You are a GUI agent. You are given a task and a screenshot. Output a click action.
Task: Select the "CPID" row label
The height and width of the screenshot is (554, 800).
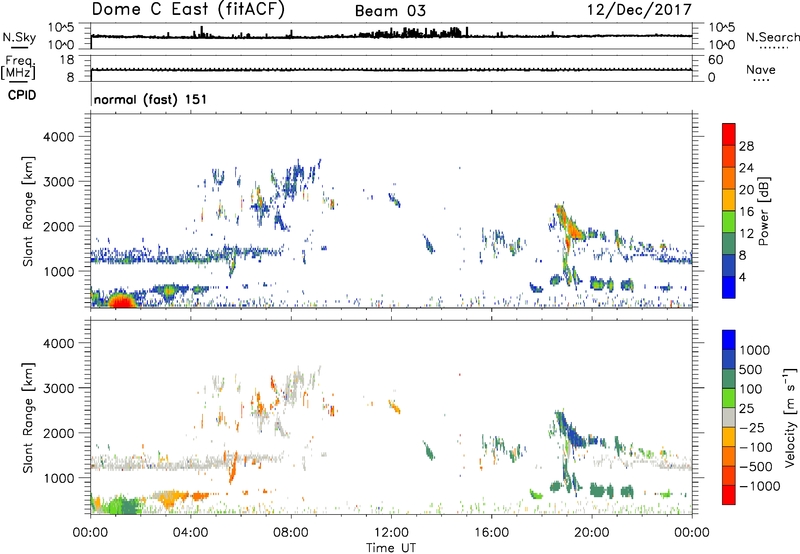pyautogui.click(x=22, y=95)
